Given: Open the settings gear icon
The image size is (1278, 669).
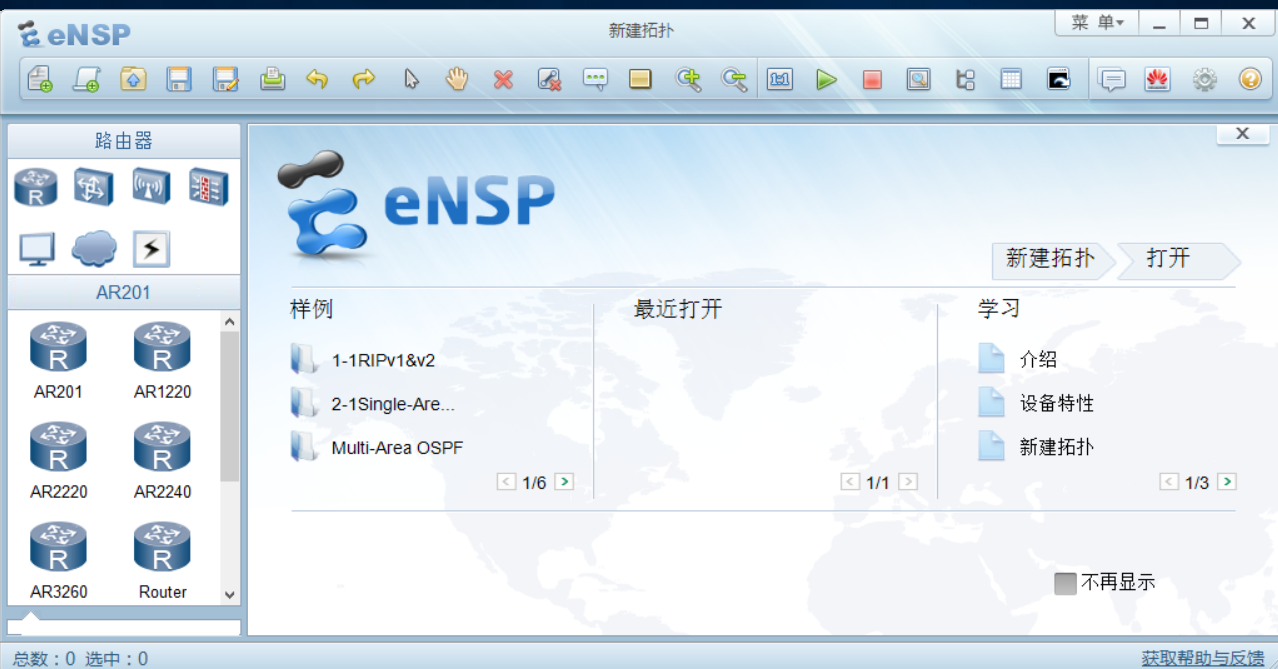Looking at the screenshot, I should tap(1204, 79).
